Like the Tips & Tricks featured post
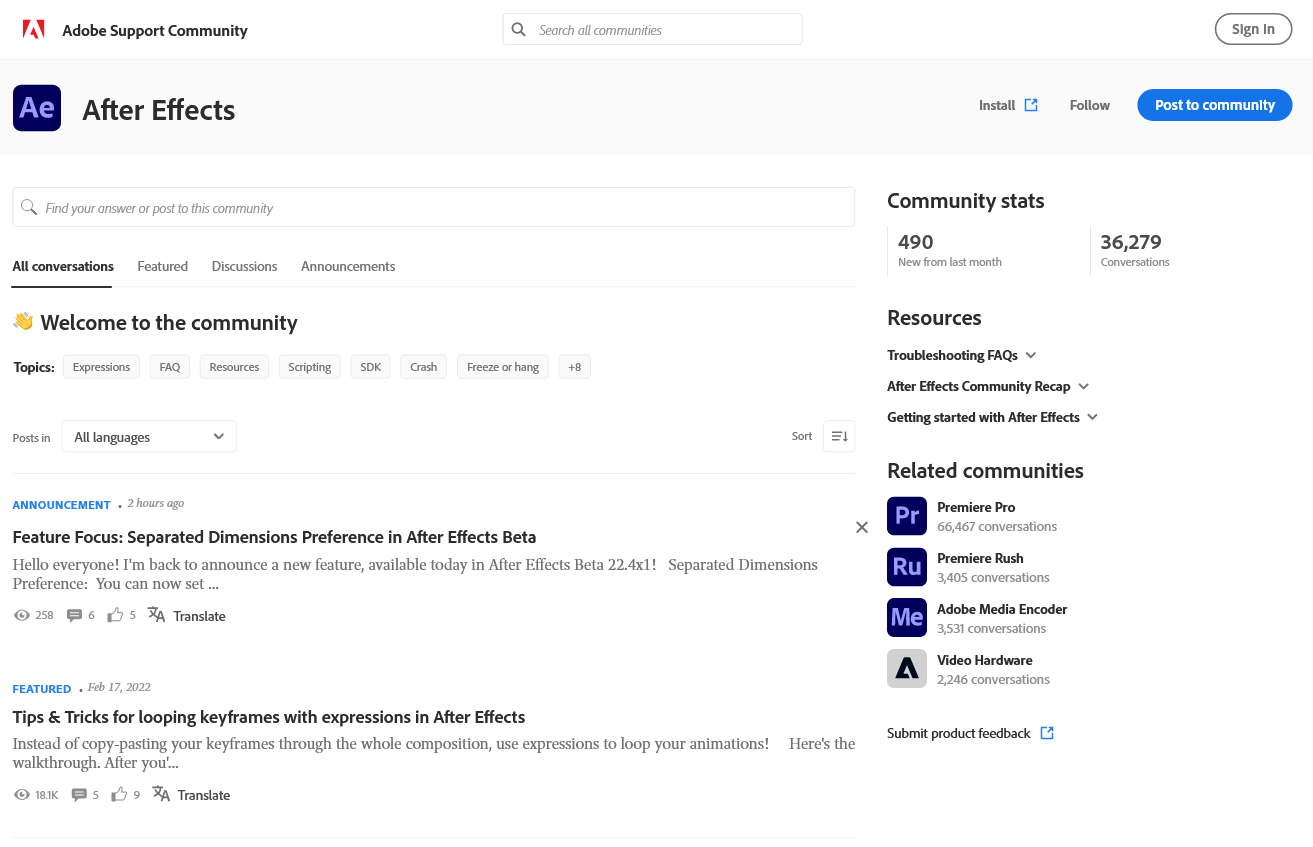The height and width of the screenshot is (847, 1313). coord(119,793)
